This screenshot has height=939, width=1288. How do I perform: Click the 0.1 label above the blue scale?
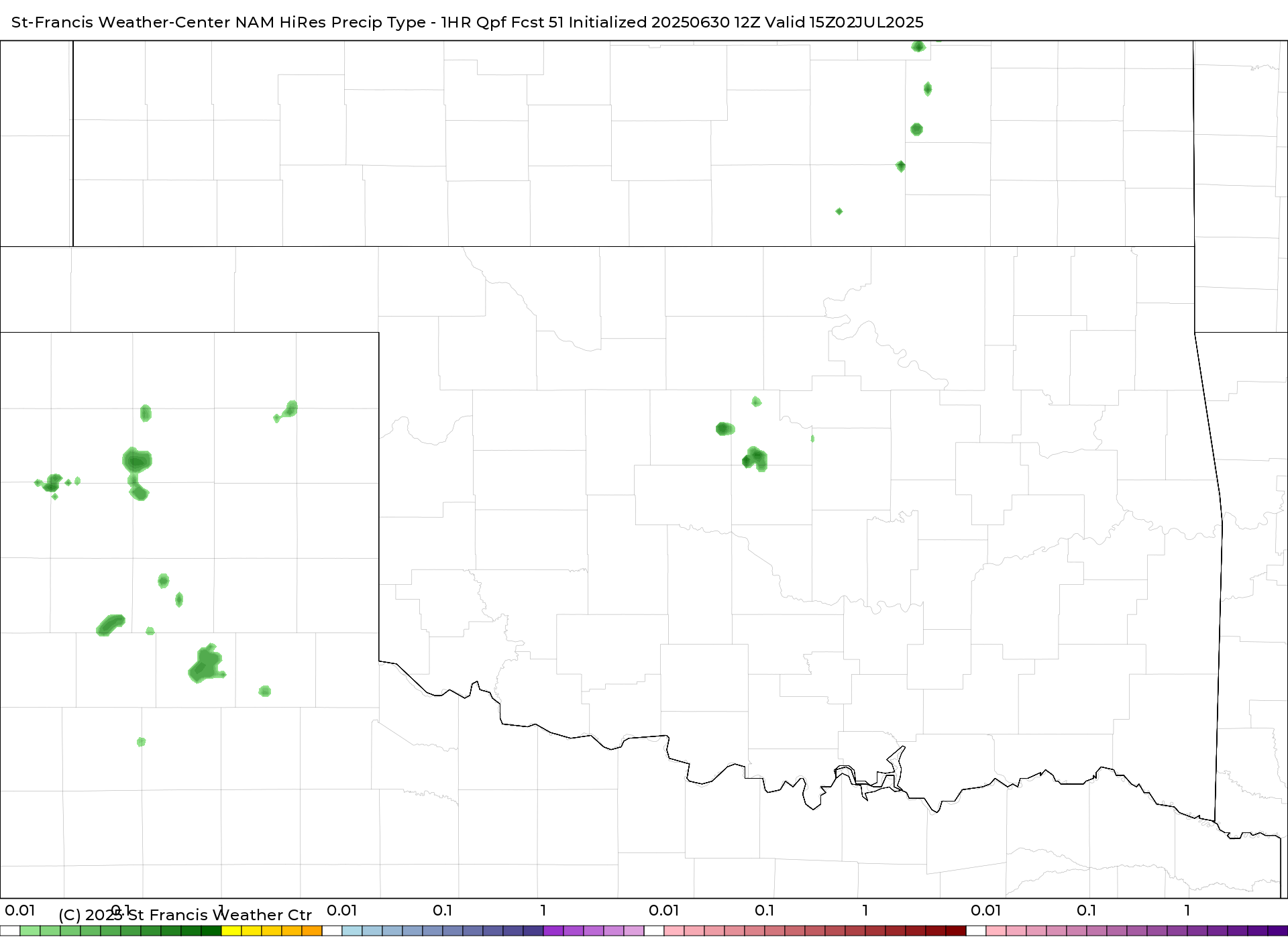(443, 911)
